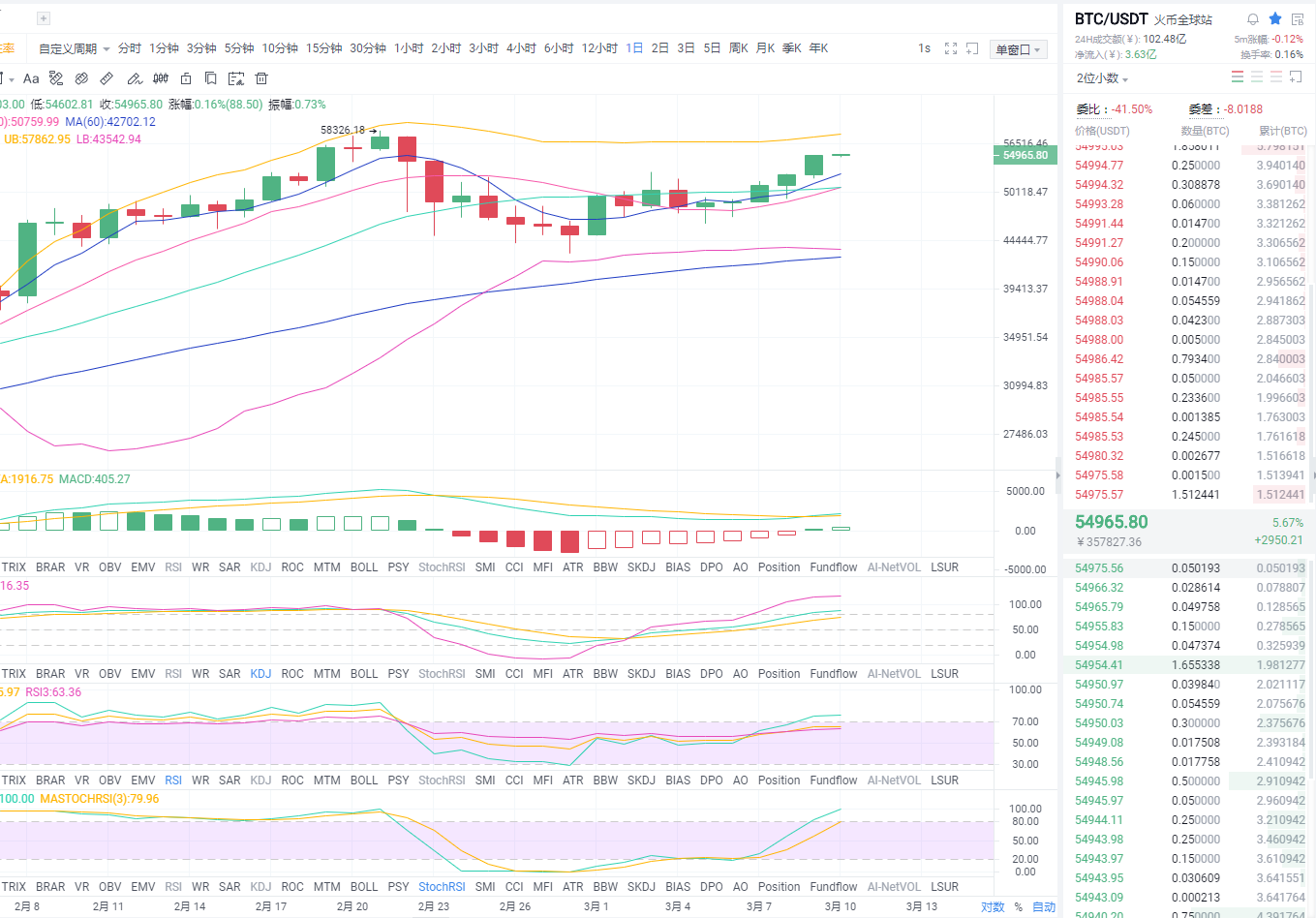This screenshot has width=1316, height=918.
Task: Click the 对数 logarithmic scale link
Action: tap(994, 906)
